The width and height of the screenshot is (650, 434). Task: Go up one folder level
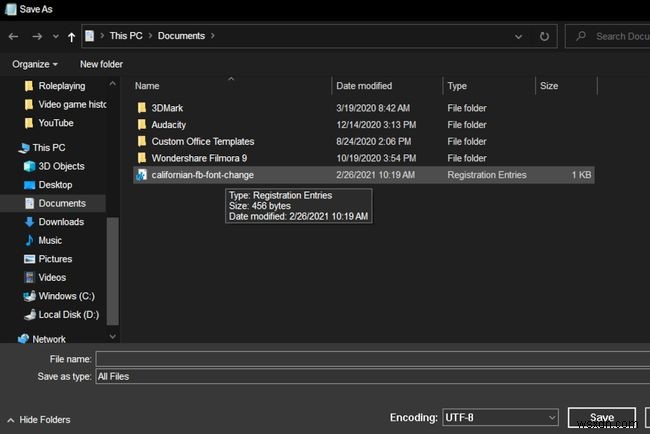[71, 37]
